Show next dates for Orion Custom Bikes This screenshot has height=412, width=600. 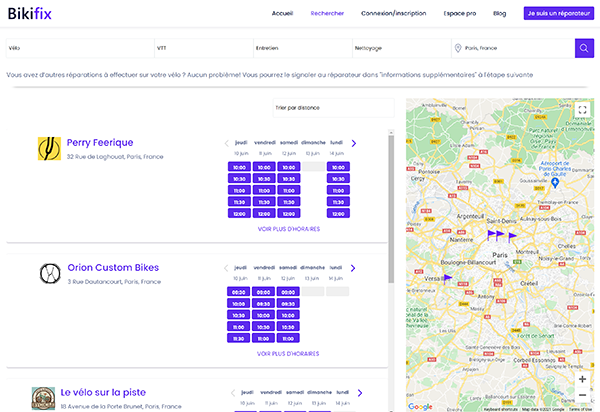(353, 268)
